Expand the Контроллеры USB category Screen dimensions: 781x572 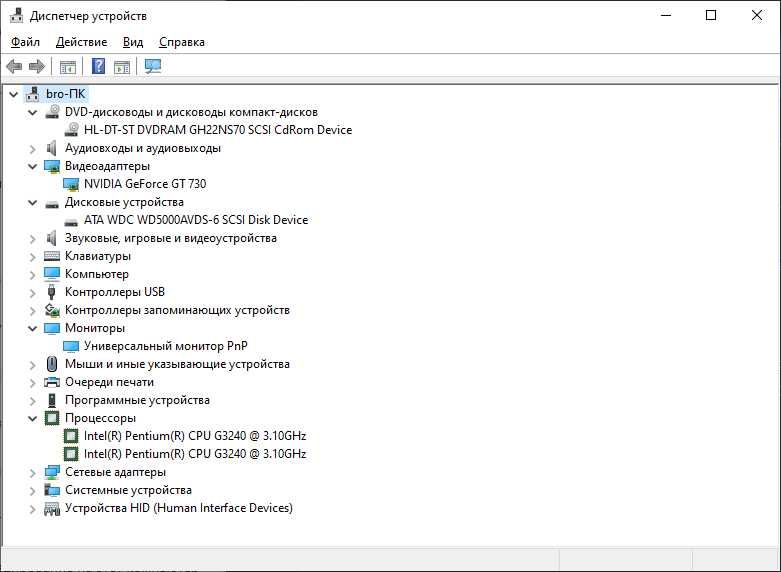tap(32, 292)
